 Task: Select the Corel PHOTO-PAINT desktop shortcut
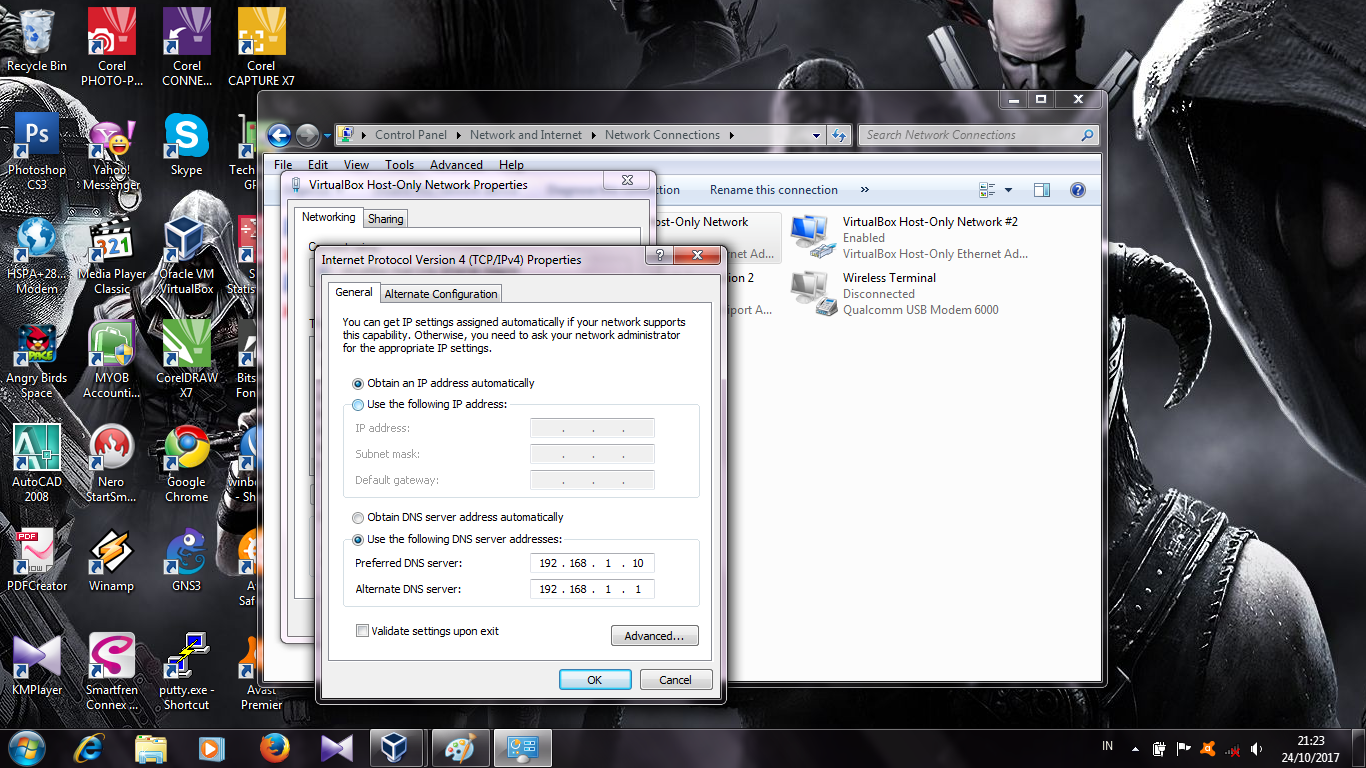tap(112, 47)
